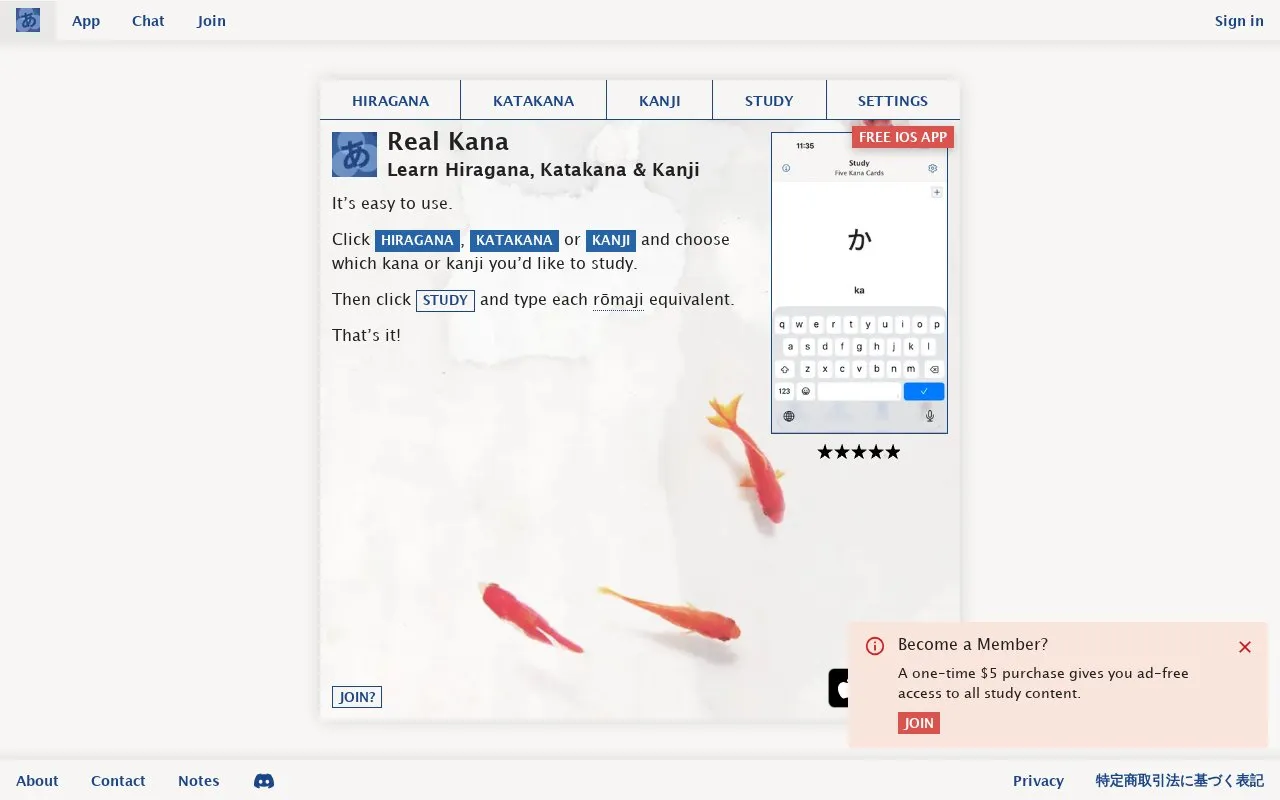This screenshot has height=800, width=1280.
Task: Dismiss the Become a Member notification
Action: coord(1245,647)
